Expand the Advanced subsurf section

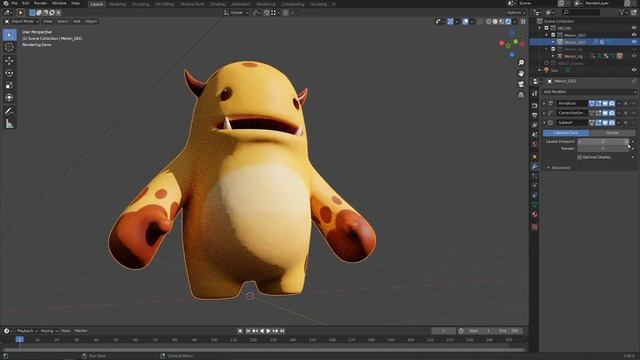559,168
